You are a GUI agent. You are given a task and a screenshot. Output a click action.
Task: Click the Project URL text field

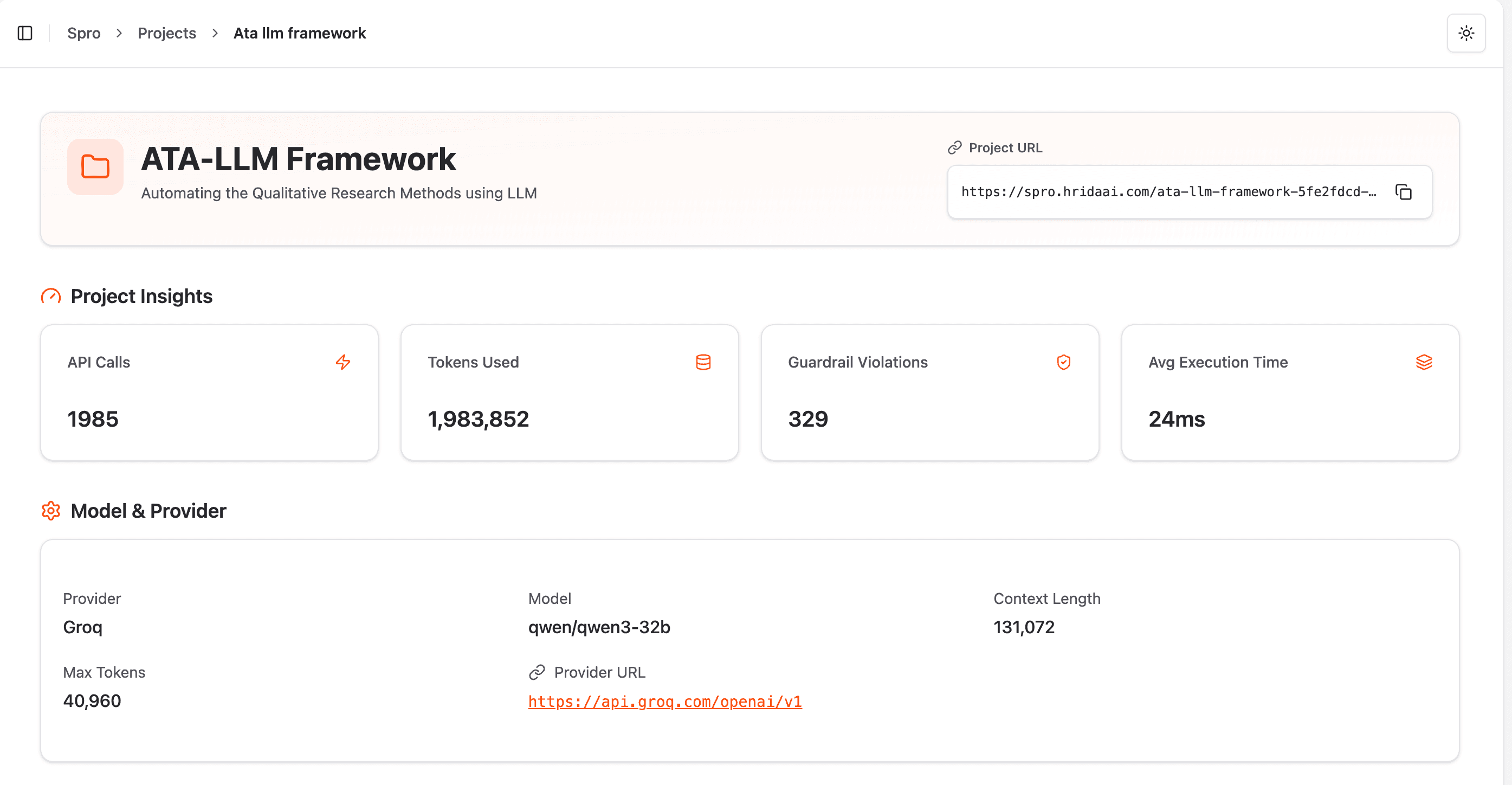pos(1168,192)
